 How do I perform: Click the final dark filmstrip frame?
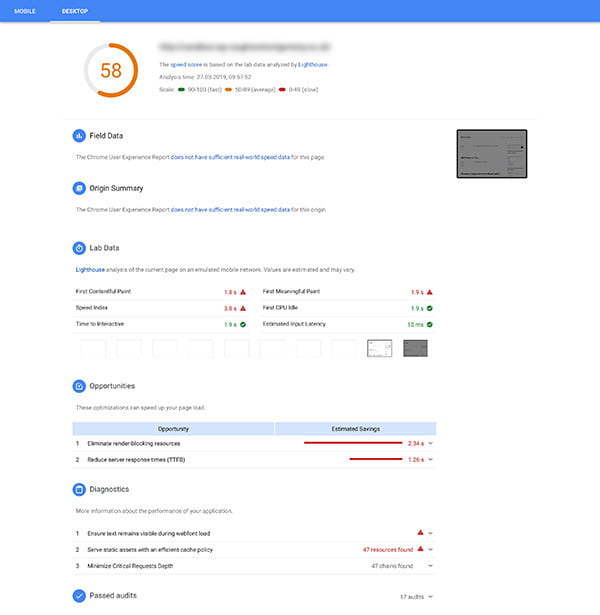click(x=415, y=348)
